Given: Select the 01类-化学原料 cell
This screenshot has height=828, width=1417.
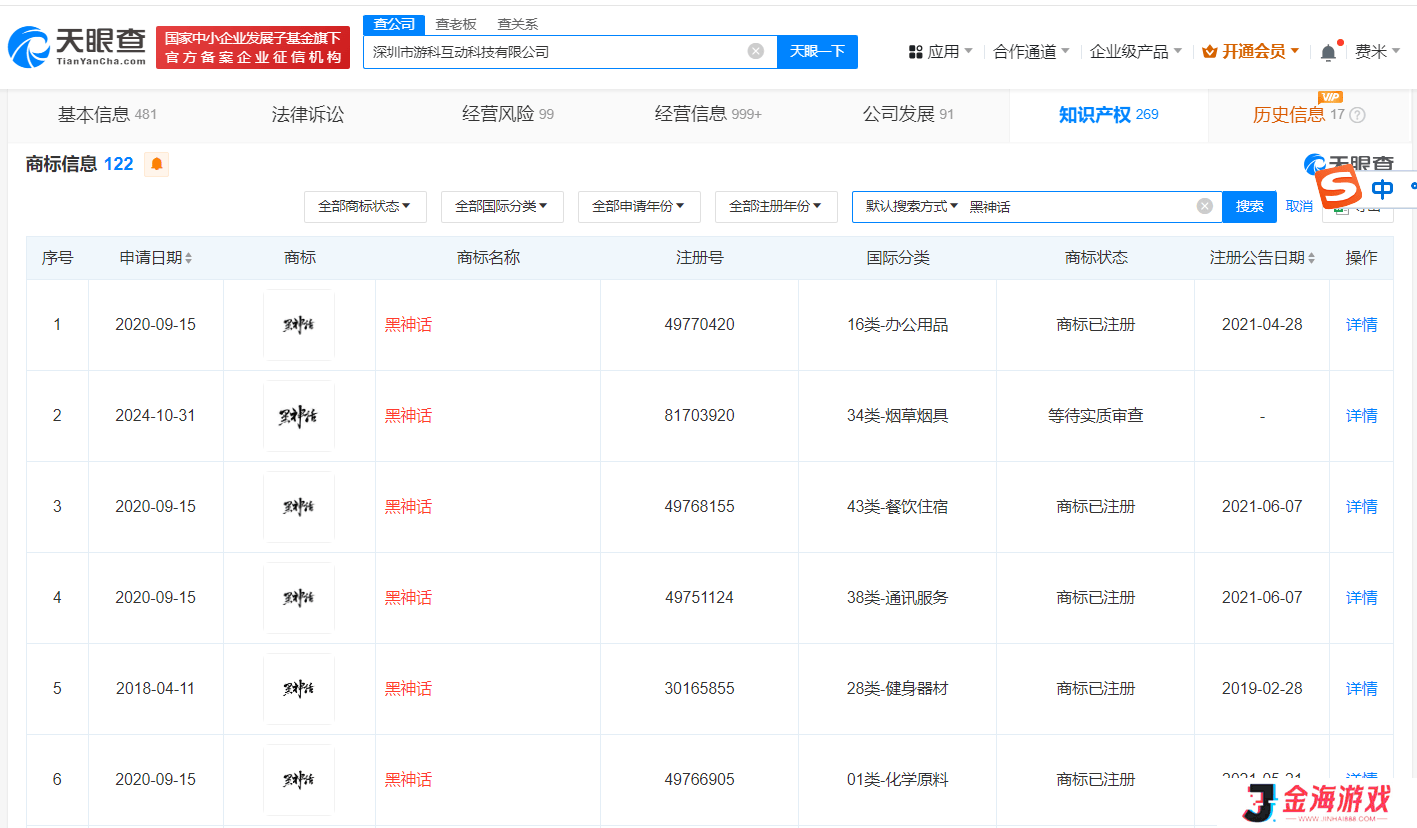Looking at the screenshot, I should tap(897, 780).
